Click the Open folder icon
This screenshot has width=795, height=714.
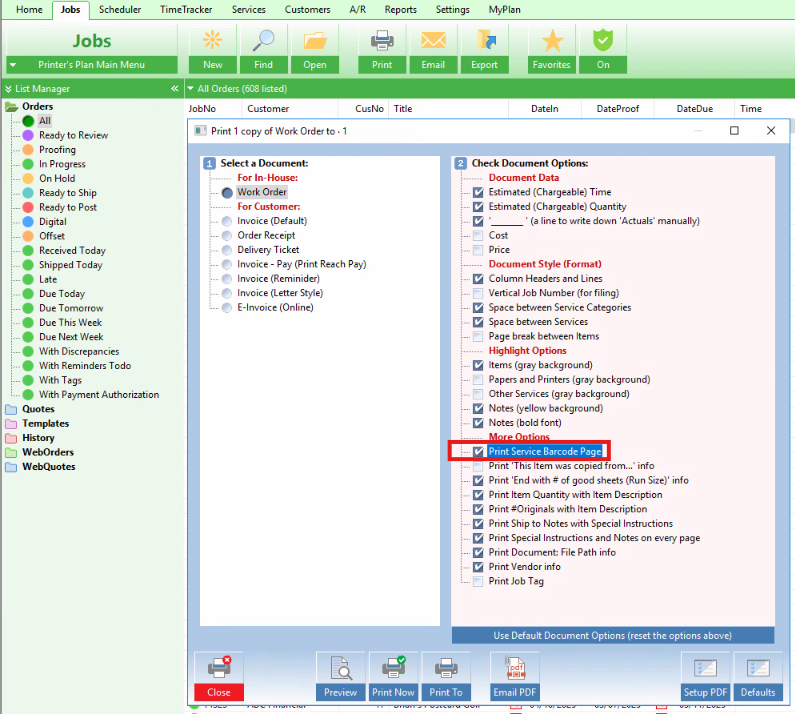(x=315, y=41)
